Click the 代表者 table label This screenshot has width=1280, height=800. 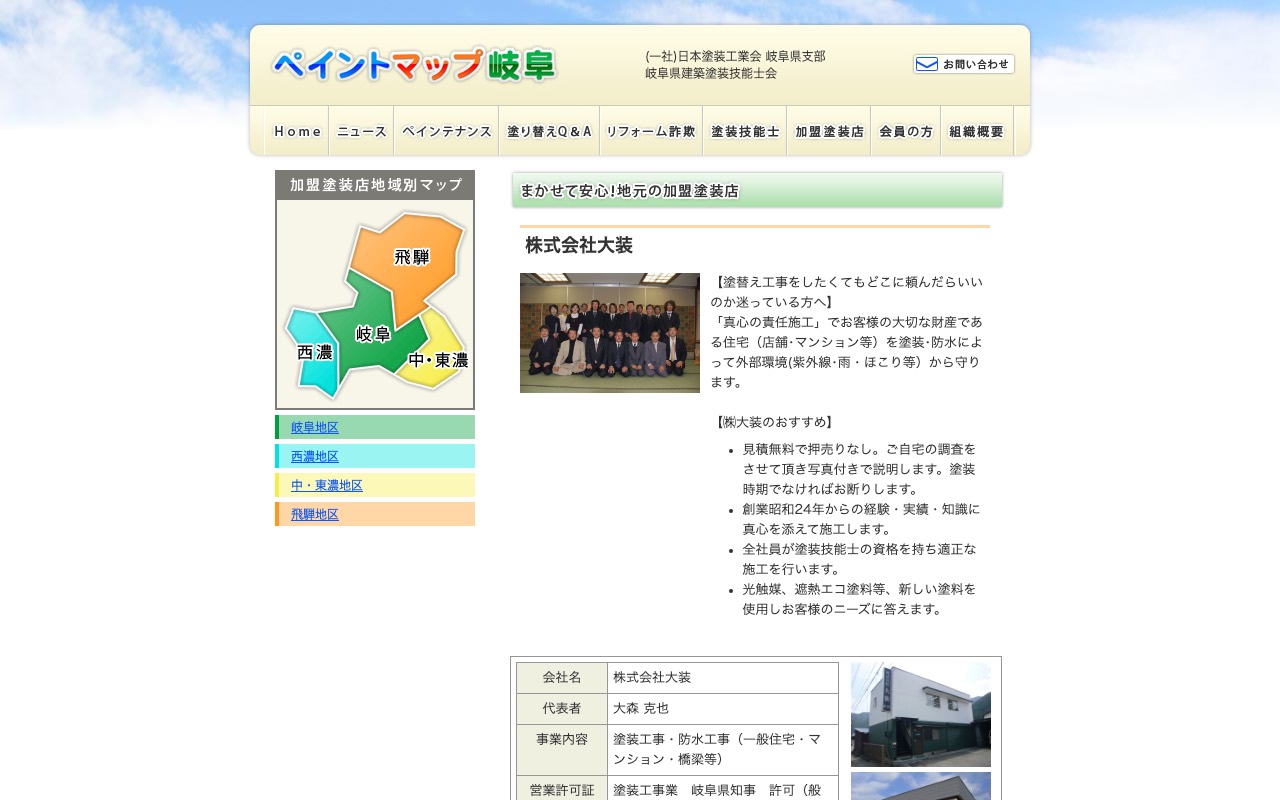(x=562, y=708)
